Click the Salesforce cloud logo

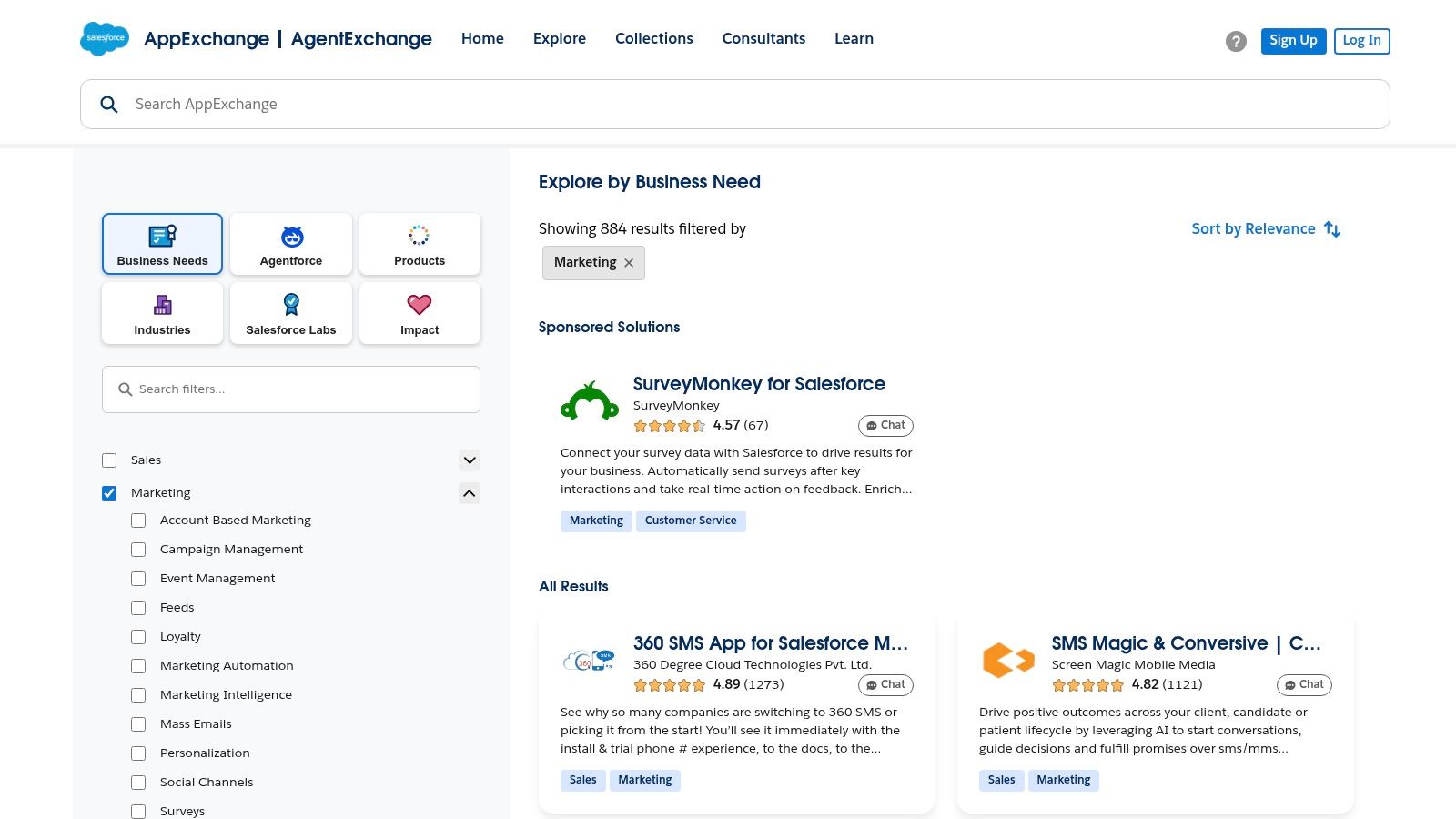[105, 38]
